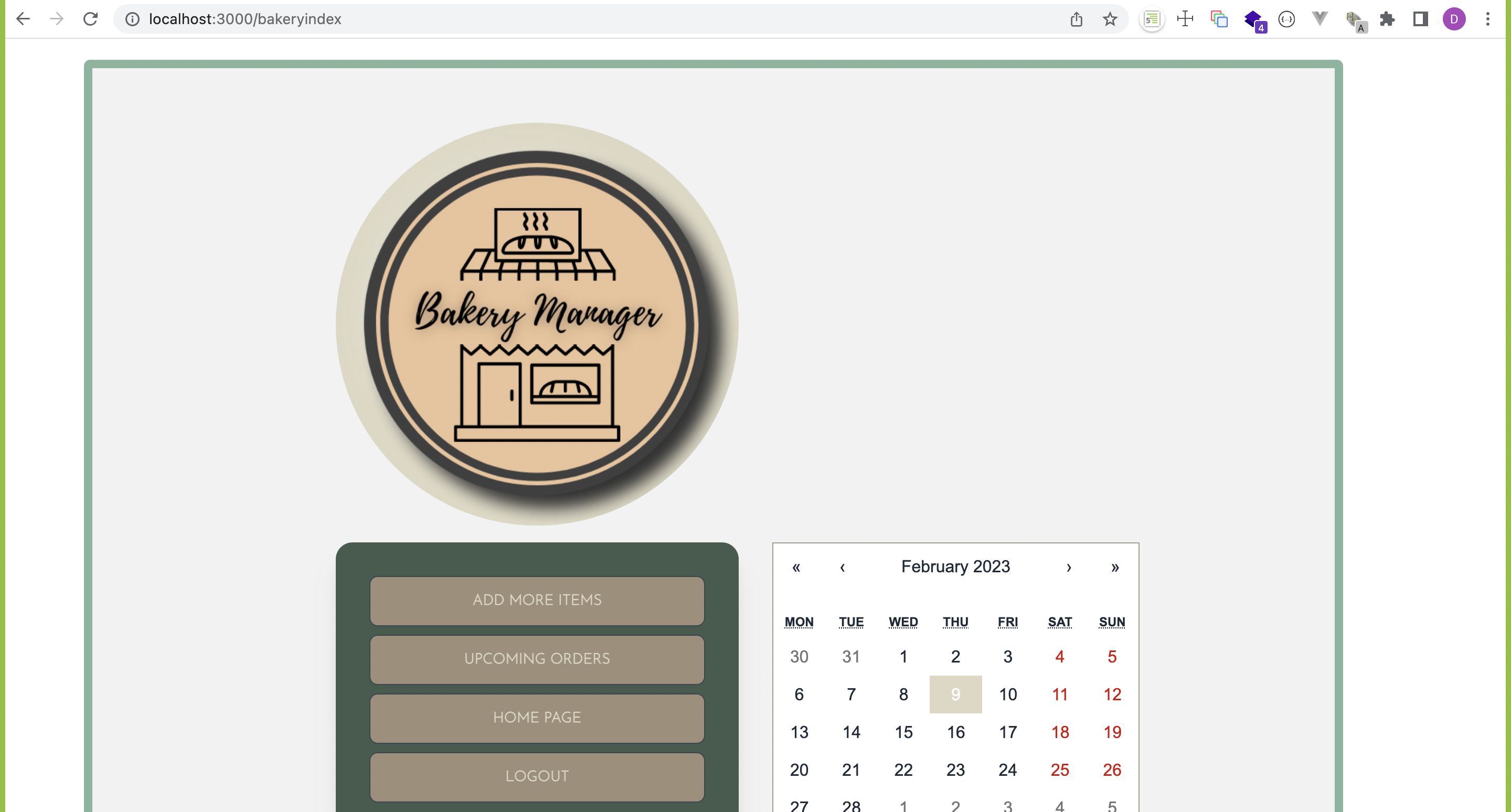Screen dimensions: 1511x812
Task: Jump back one year with « arrow
Action: [796, 567]
